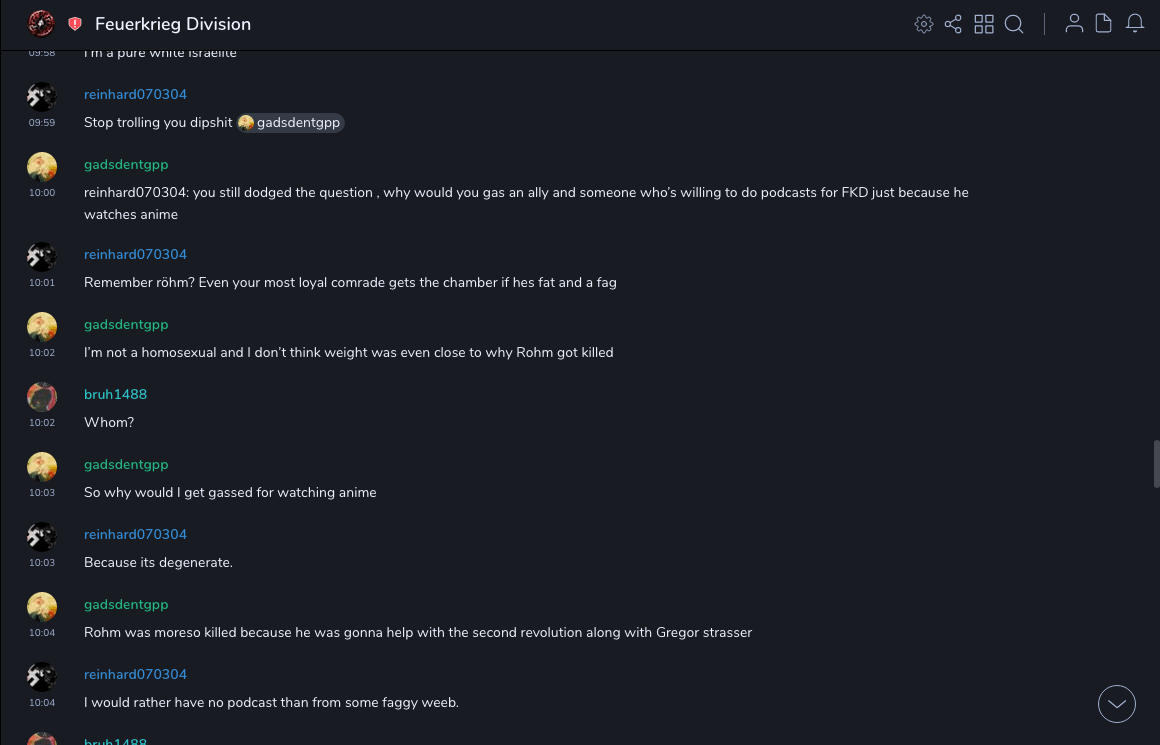Open the notifications bell icon

click(1135, 24)
